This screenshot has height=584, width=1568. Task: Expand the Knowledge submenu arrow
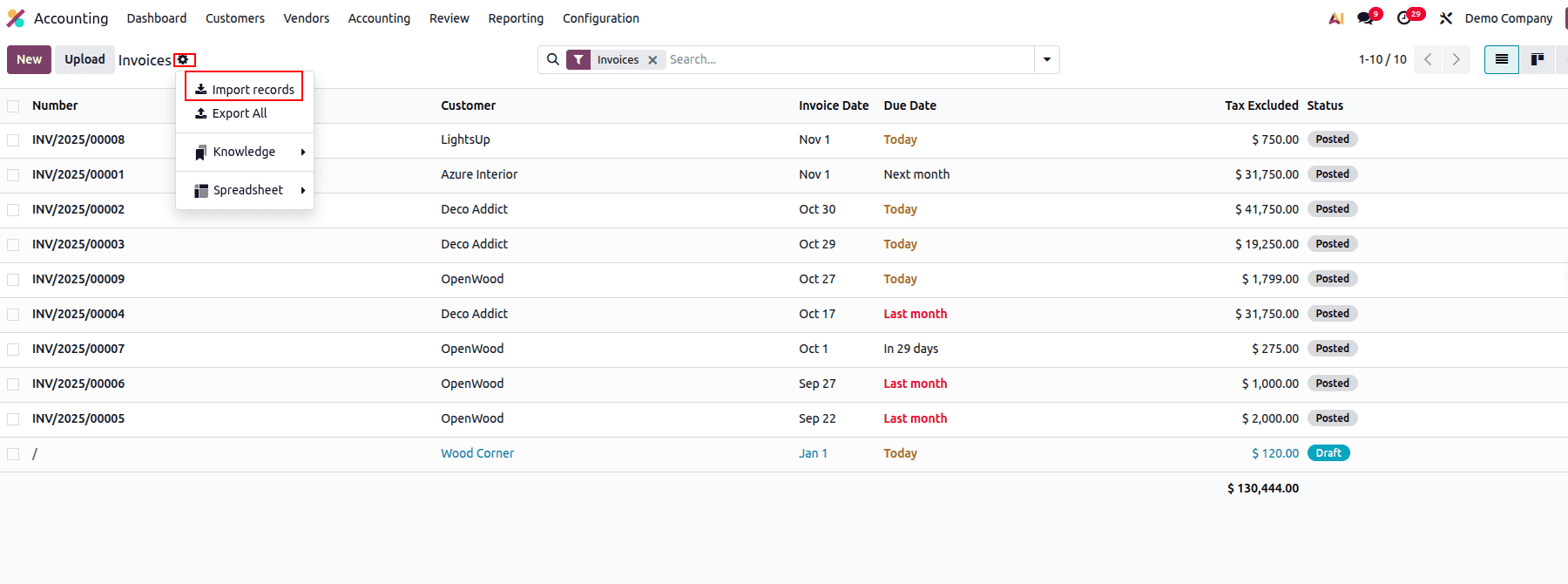tap(303, 152)
